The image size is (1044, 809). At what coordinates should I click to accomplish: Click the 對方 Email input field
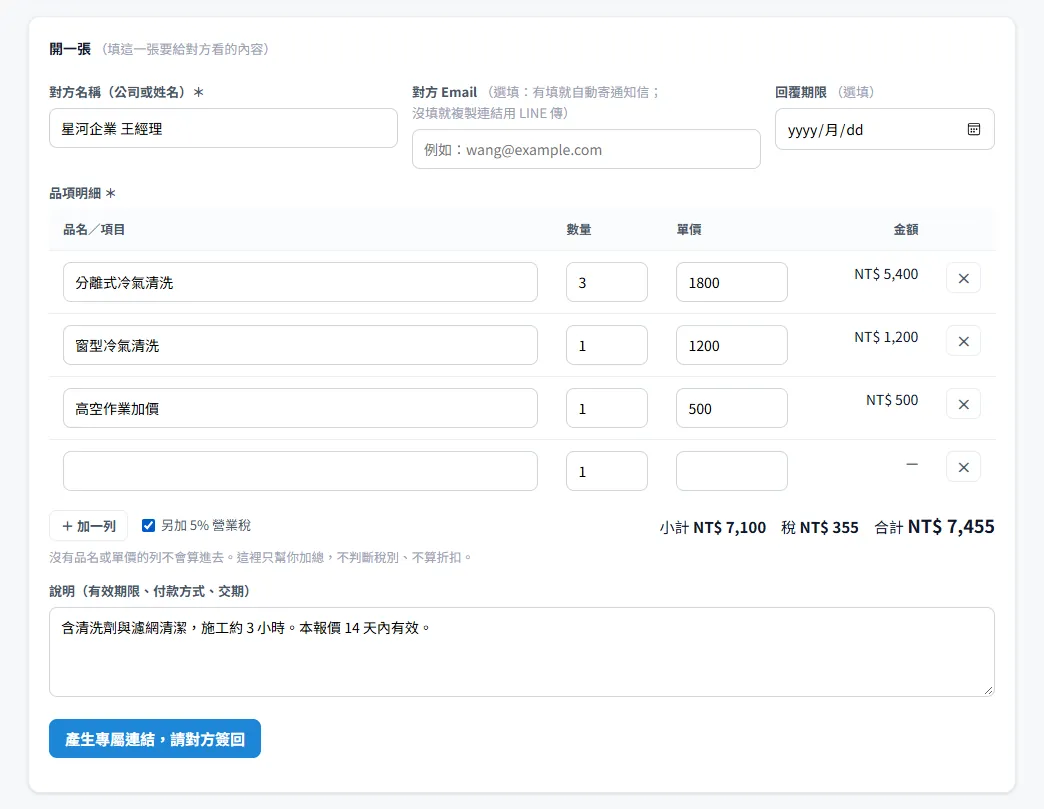pyautogui.click(x=586, y=149)
